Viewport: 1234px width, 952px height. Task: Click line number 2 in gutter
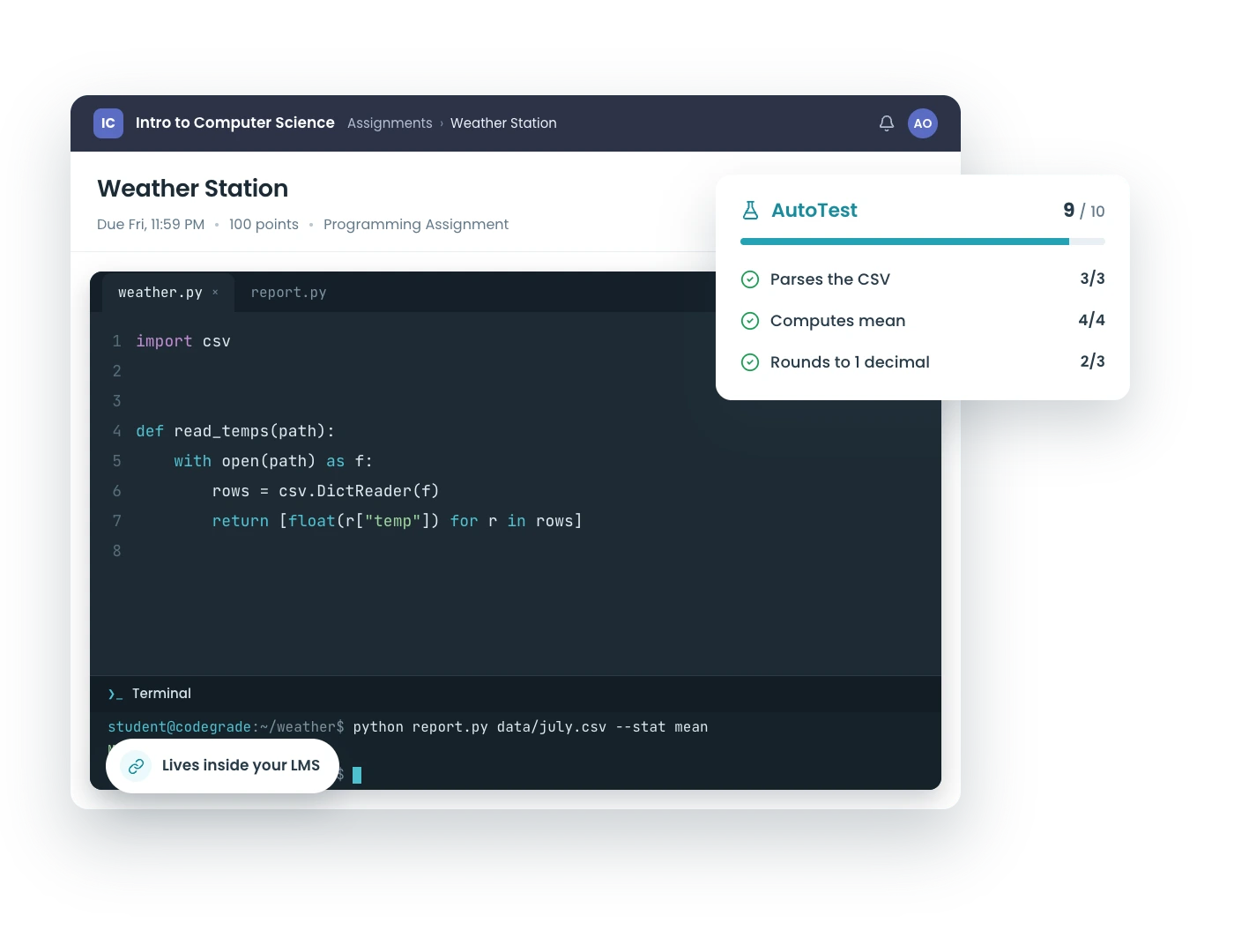tap(116, 371)
